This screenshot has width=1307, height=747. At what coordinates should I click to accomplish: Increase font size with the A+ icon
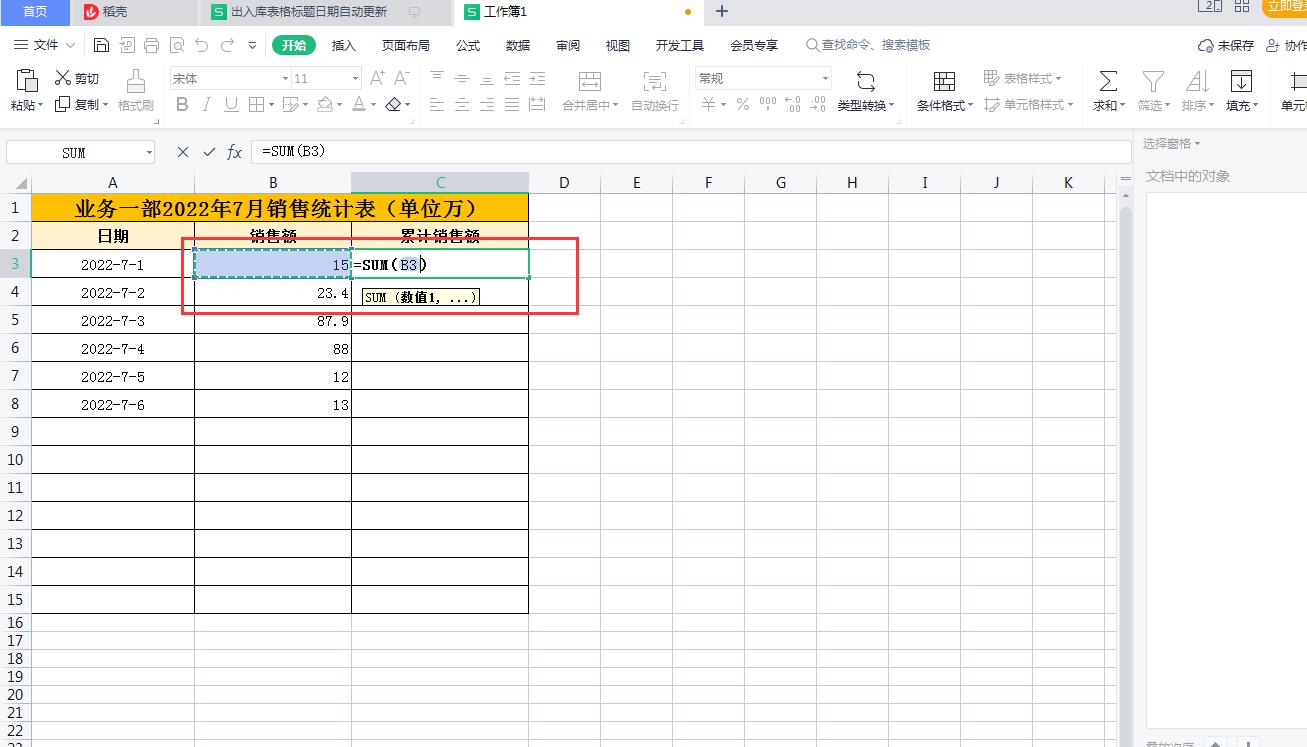[378, 78]
